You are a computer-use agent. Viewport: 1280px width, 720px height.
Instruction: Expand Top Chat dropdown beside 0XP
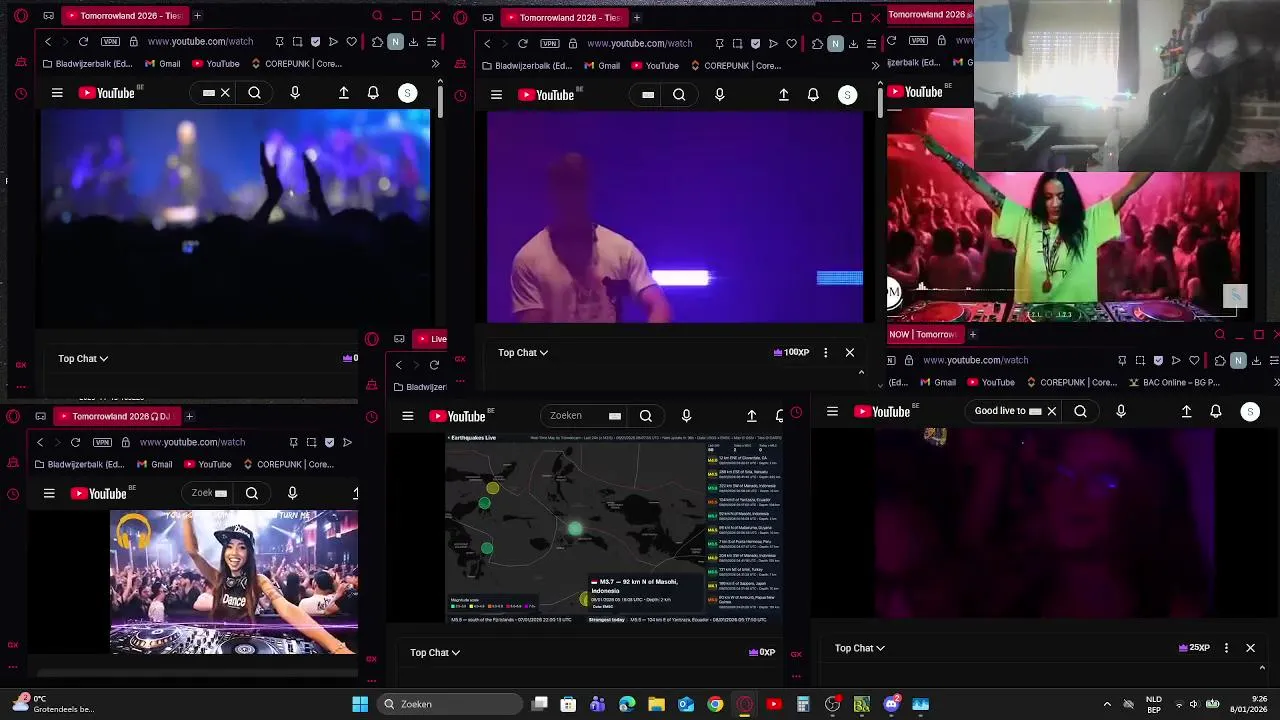coord(435,652)
